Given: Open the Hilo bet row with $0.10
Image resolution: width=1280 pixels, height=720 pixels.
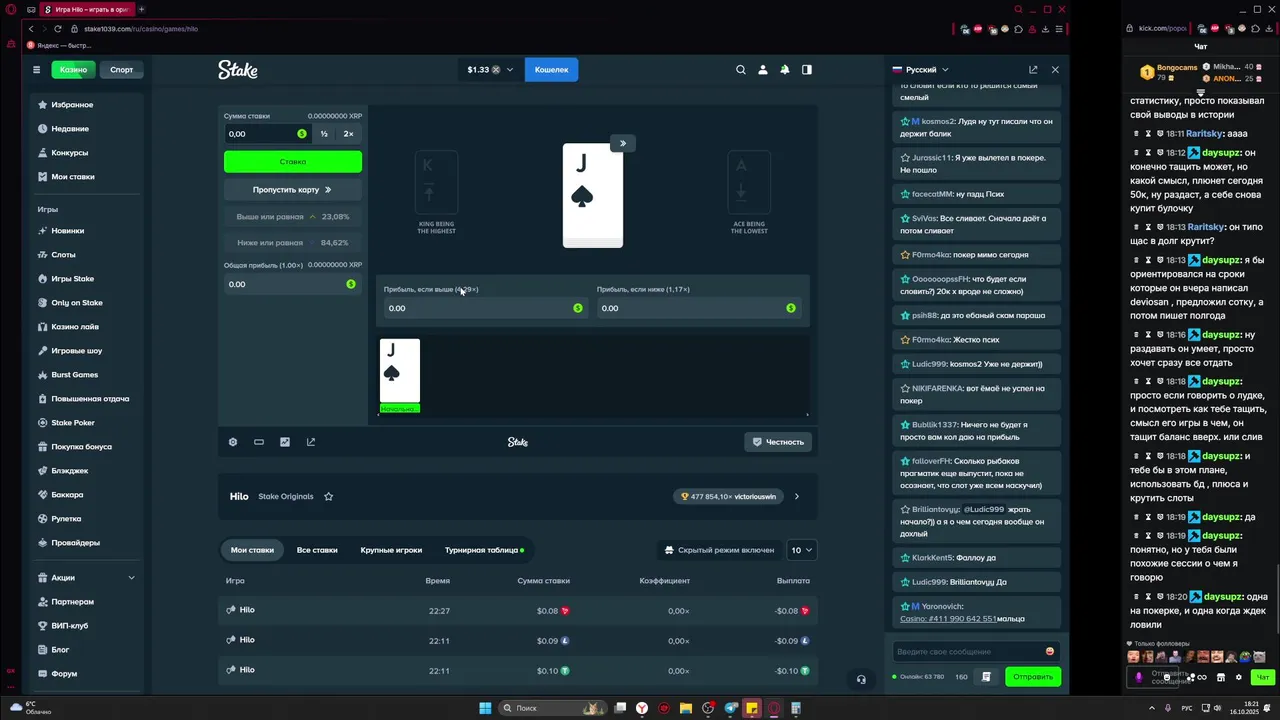Looking at the screenshot, I should pos(518,670).
